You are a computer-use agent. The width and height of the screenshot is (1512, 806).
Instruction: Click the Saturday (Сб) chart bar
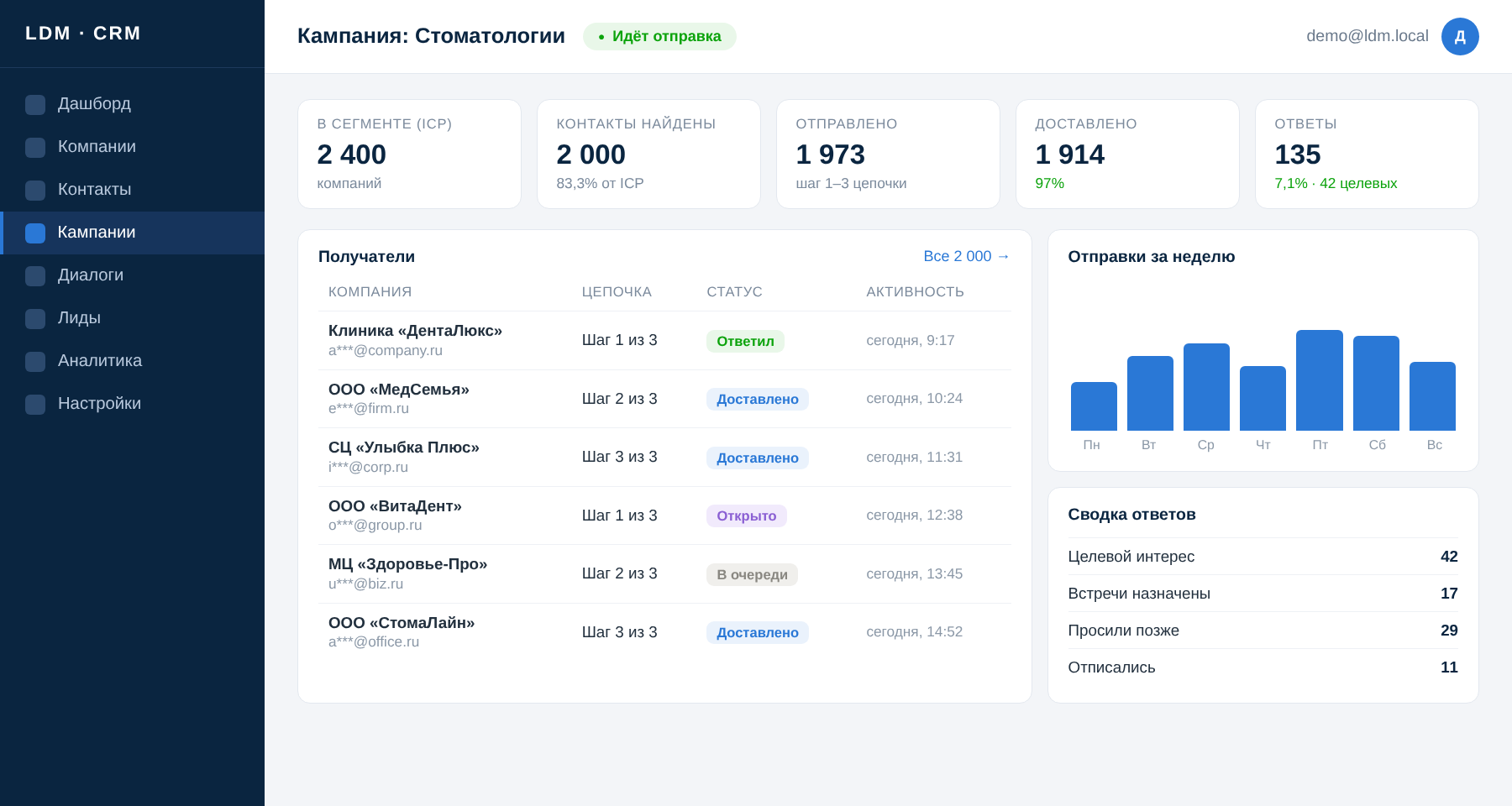[1376, 384]
